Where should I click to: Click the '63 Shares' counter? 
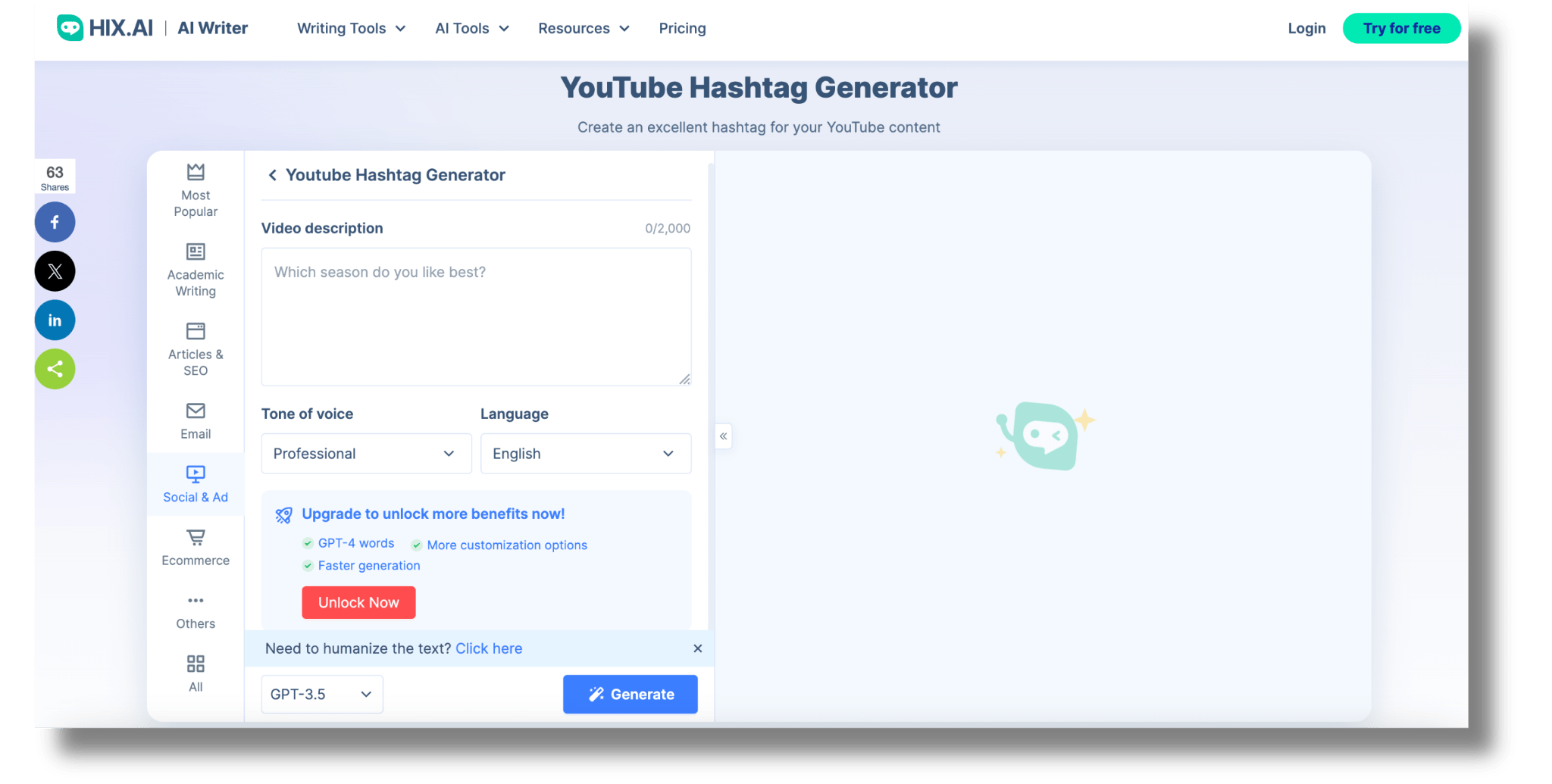click(55, 178)
